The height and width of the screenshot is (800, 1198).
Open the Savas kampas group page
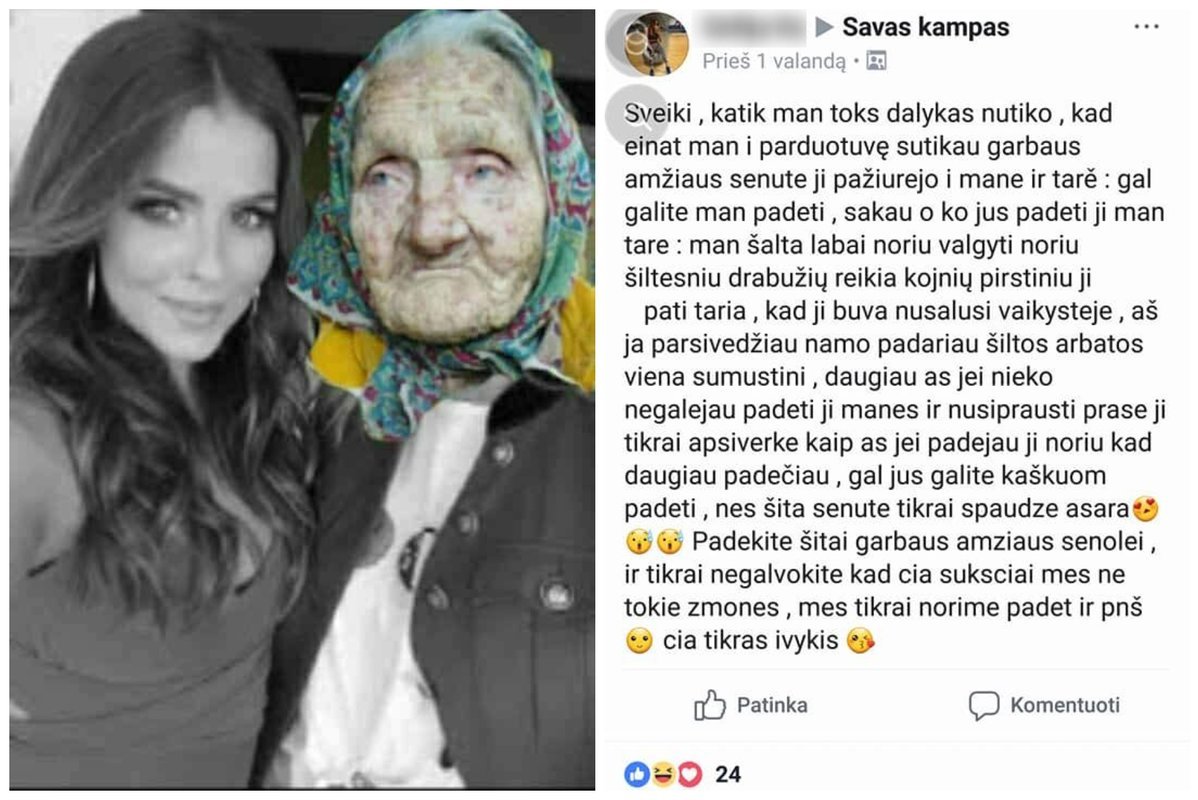(925, 28)
